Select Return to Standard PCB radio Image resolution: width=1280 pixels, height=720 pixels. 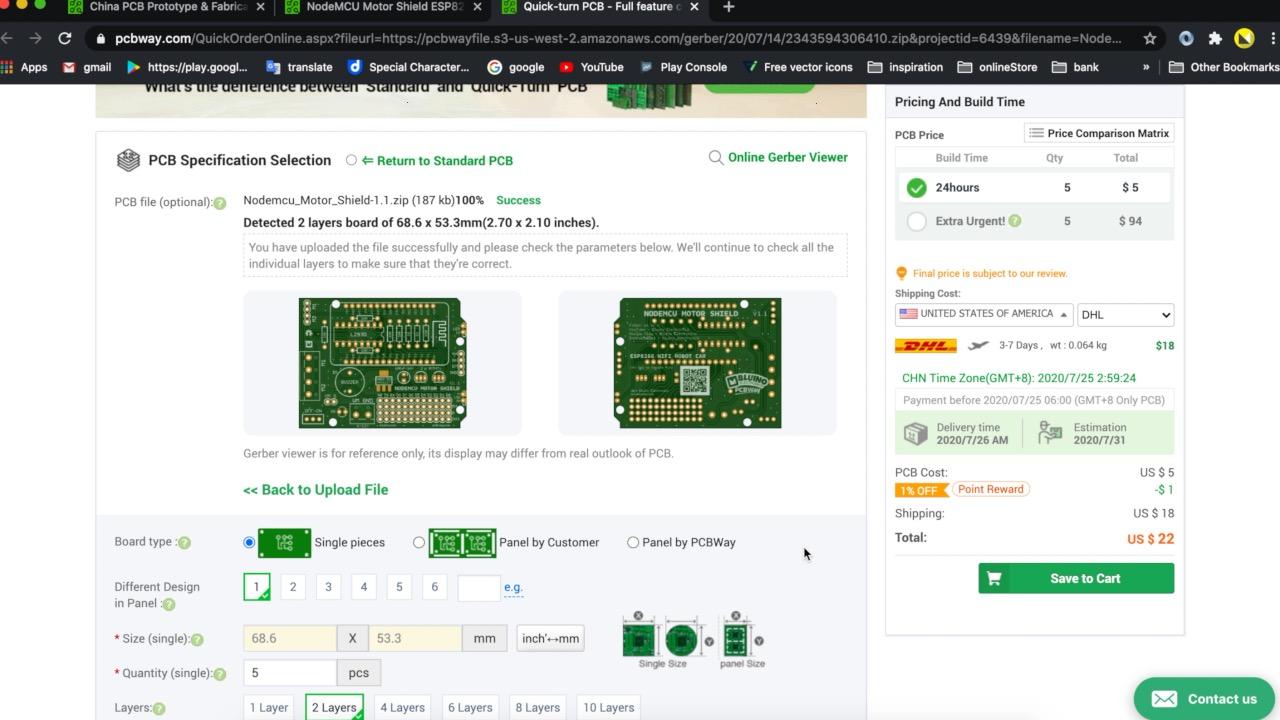point(351,160)
